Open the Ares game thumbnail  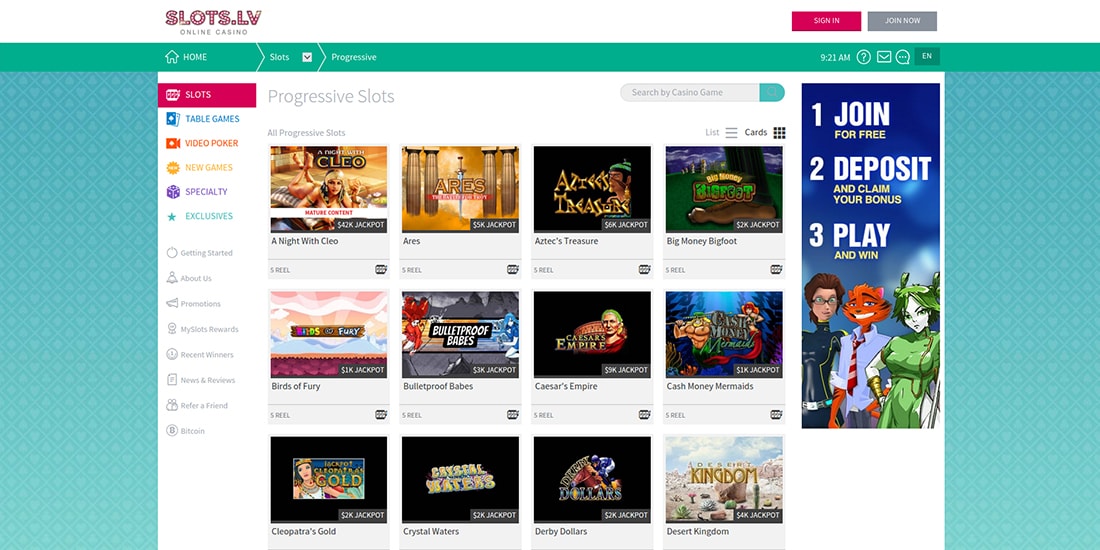(x=460, y=189)
